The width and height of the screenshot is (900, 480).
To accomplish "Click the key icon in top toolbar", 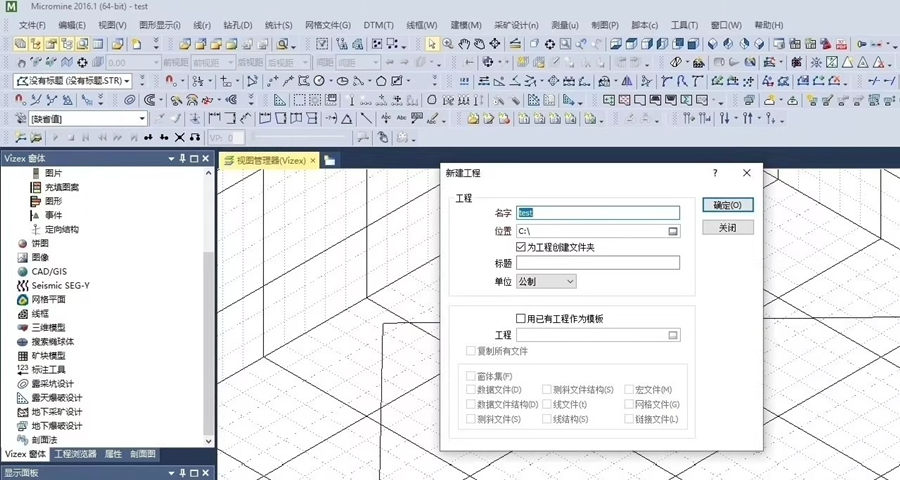I will tap(862, 44).
